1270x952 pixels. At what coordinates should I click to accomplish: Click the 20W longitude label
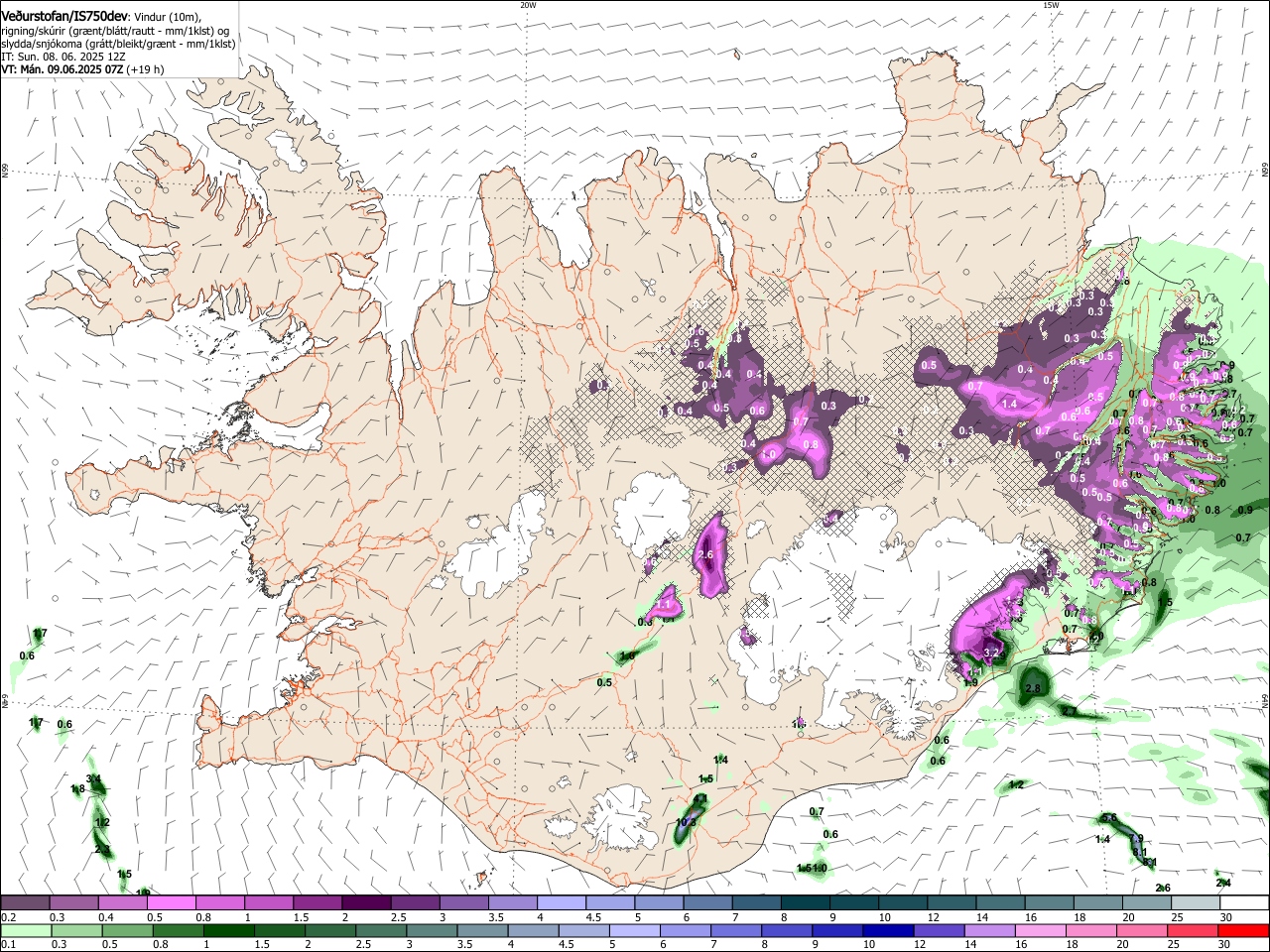tap(528, 4)
